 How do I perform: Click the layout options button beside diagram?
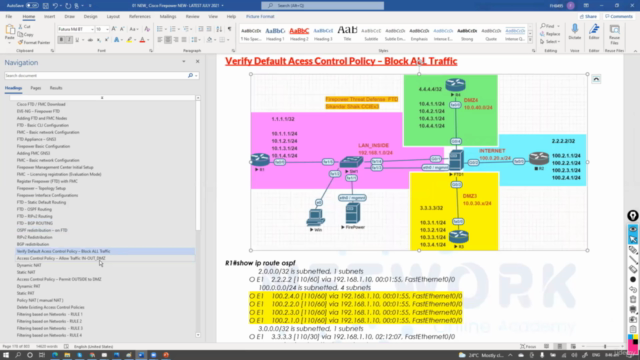click(x=596, y=79)
